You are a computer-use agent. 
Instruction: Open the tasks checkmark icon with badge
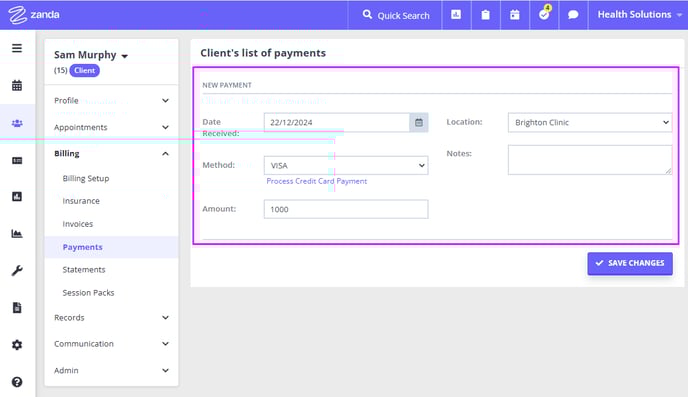click(x=544, y=14)
